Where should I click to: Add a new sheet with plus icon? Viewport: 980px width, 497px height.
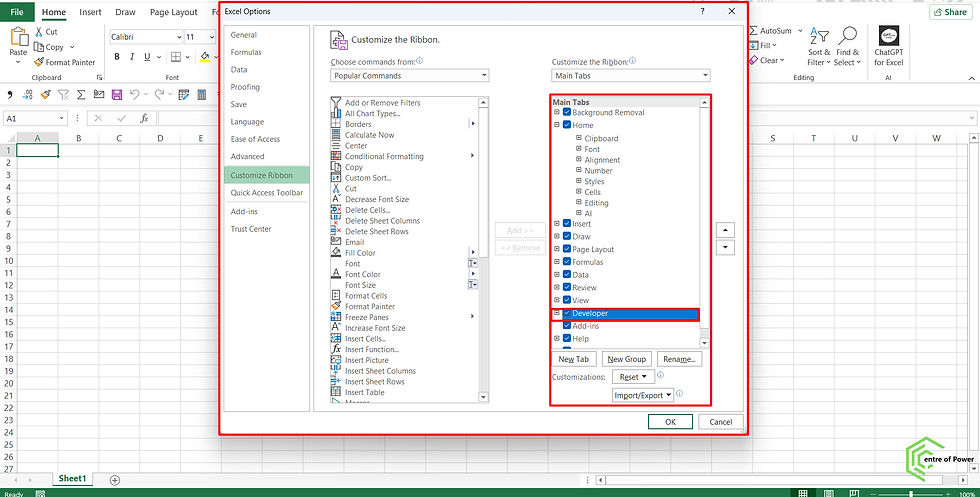pyautogui.click(x=114, y=480)
